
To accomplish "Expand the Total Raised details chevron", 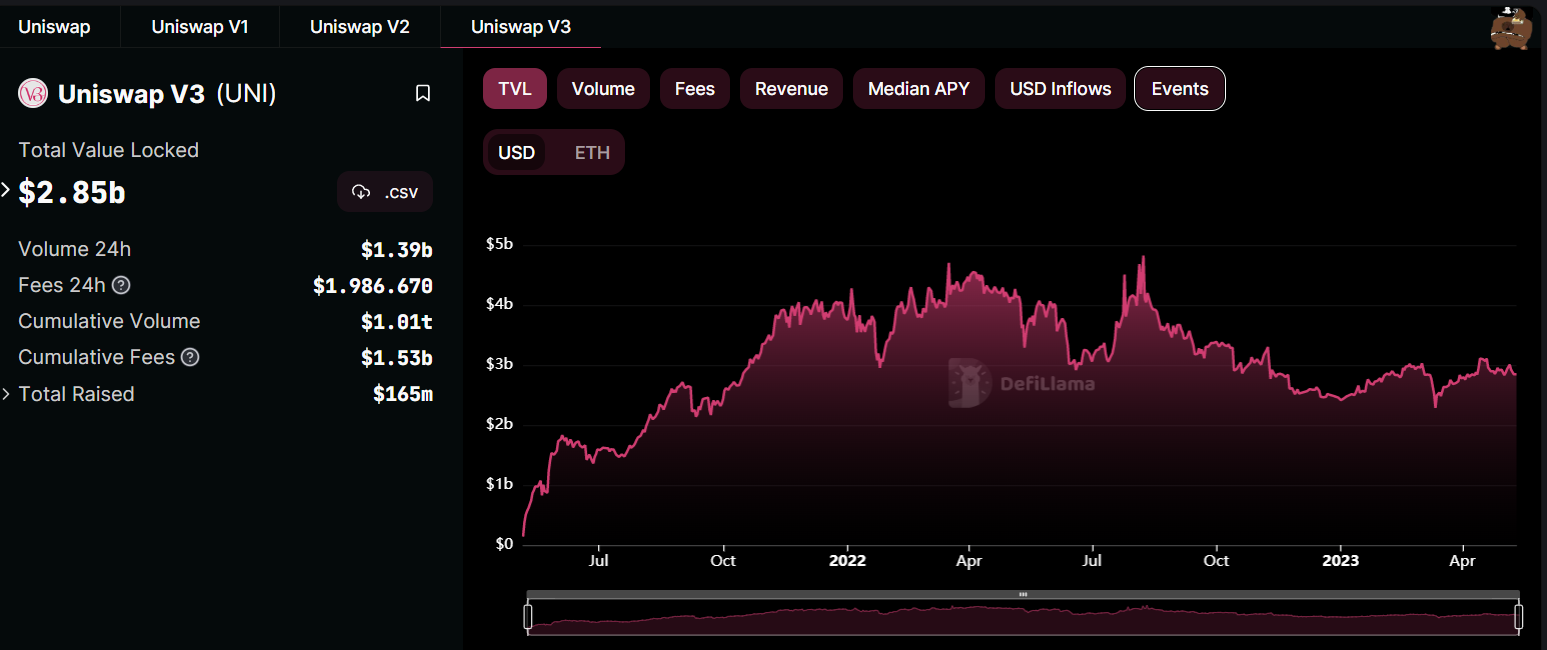I will click(5, 394).
